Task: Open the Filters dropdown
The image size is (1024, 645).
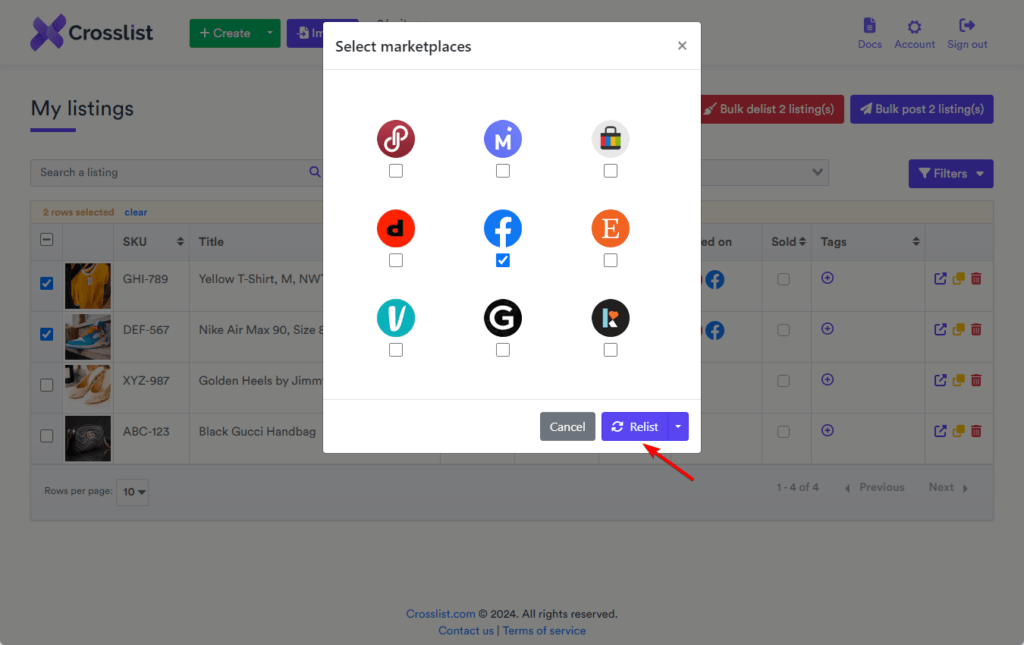Action: point(950,173)
